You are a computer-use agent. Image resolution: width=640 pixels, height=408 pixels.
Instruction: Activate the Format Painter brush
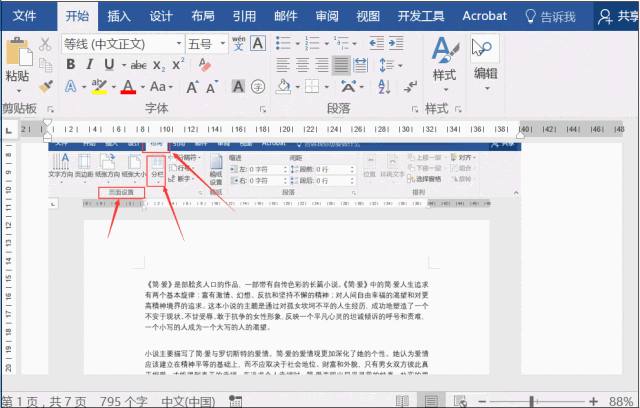click(x=45, y=86)
